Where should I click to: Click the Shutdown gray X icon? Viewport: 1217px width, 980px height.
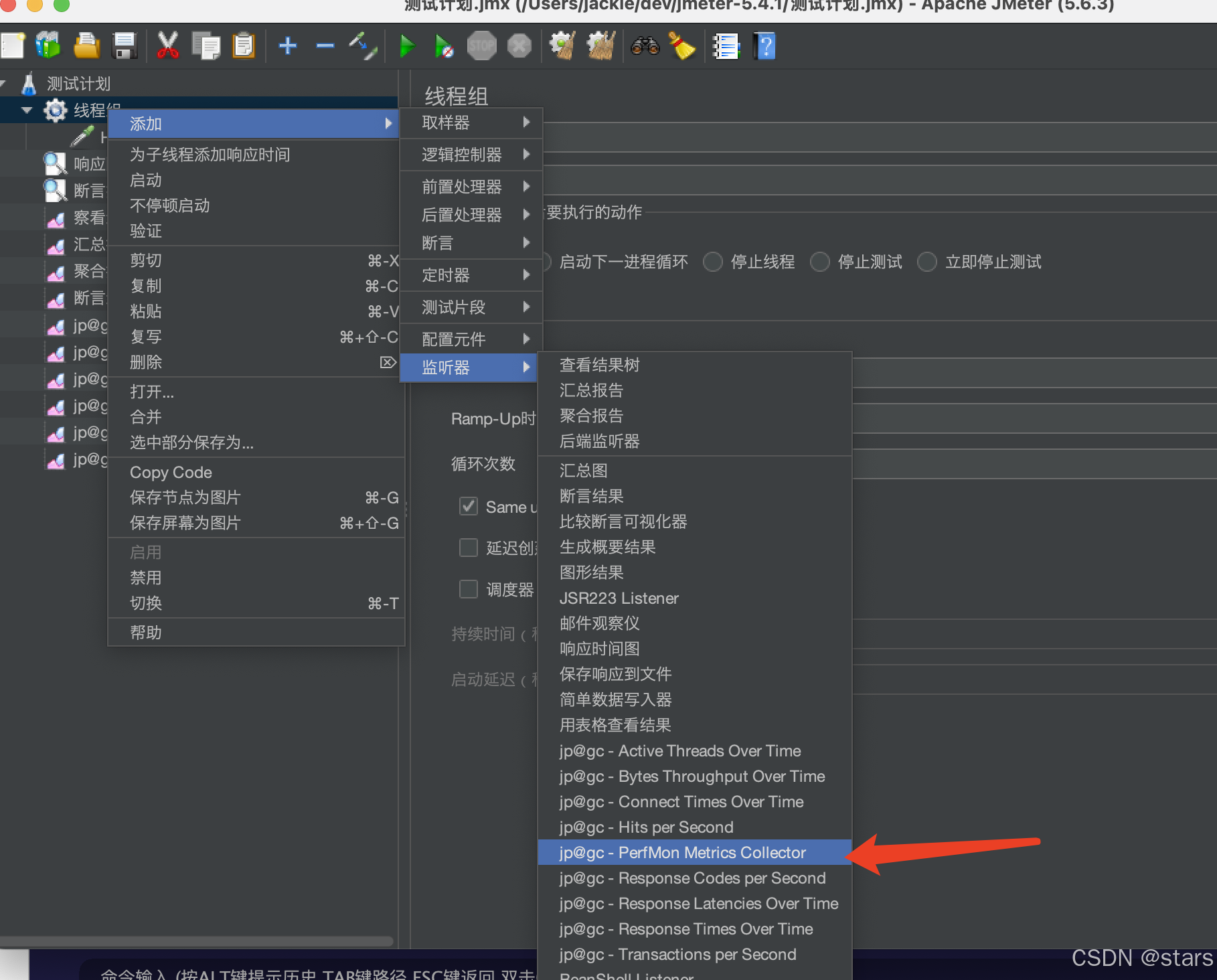519,46
